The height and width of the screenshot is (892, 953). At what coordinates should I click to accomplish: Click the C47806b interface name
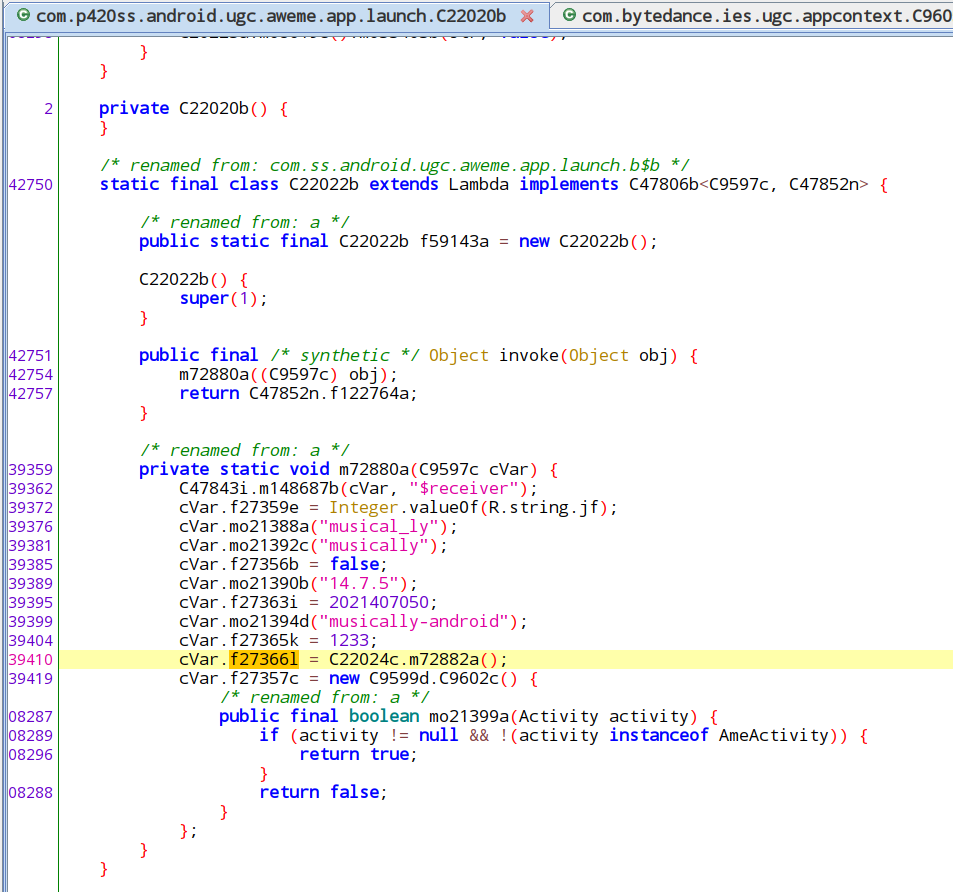pyautogui.click(x=663, y=185)
